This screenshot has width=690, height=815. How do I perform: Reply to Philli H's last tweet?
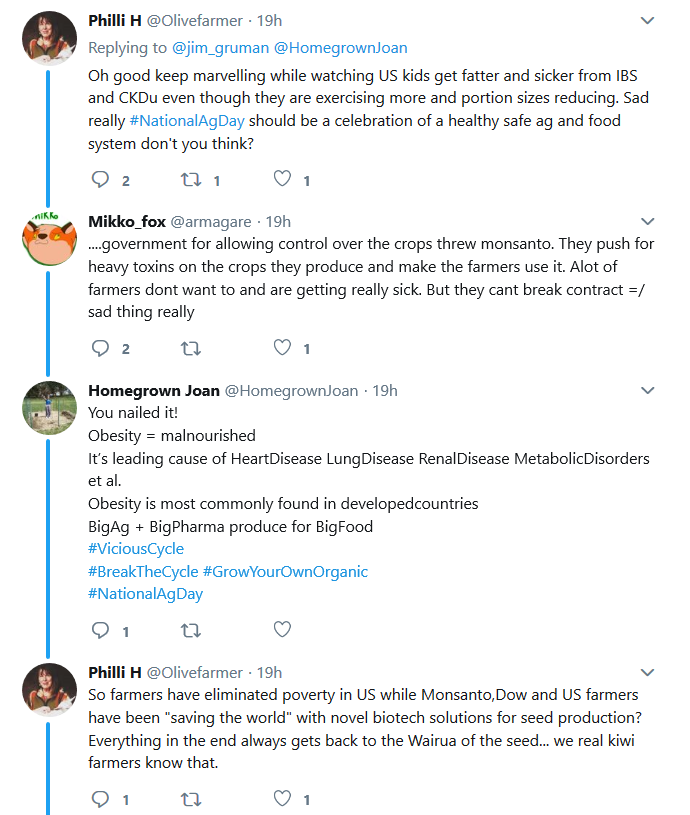(x=100, y=798)
